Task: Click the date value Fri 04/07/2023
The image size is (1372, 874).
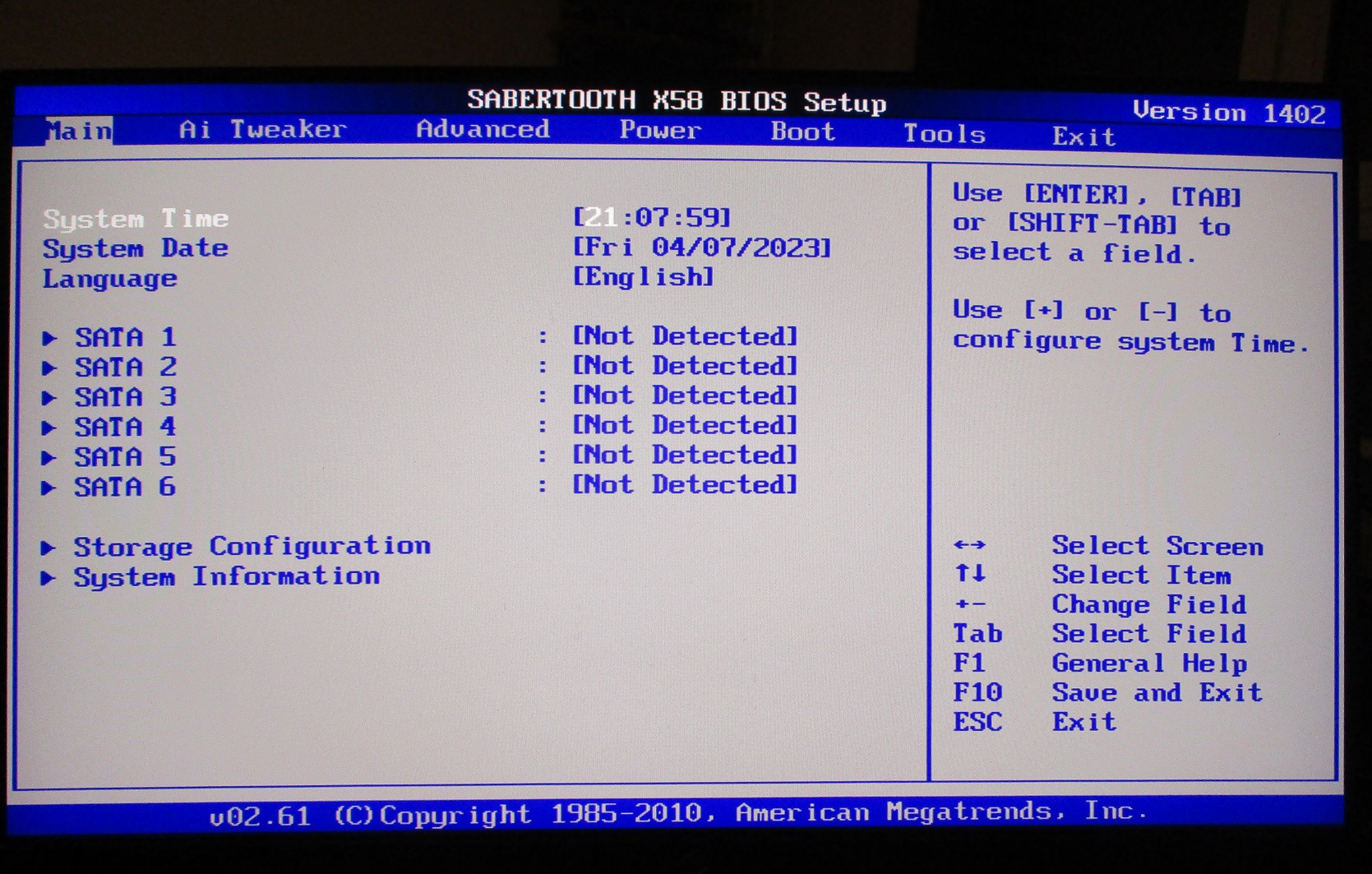Action: click(702, 247)
